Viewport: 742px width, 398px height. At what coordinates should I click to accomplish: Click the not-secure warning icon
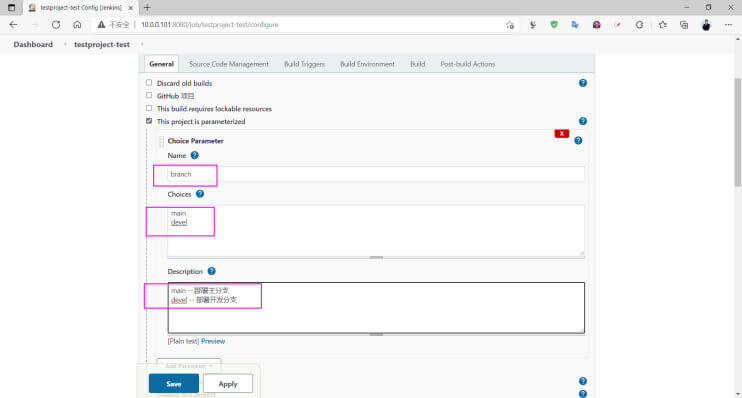pyautogui.click(x=101, y=25)
